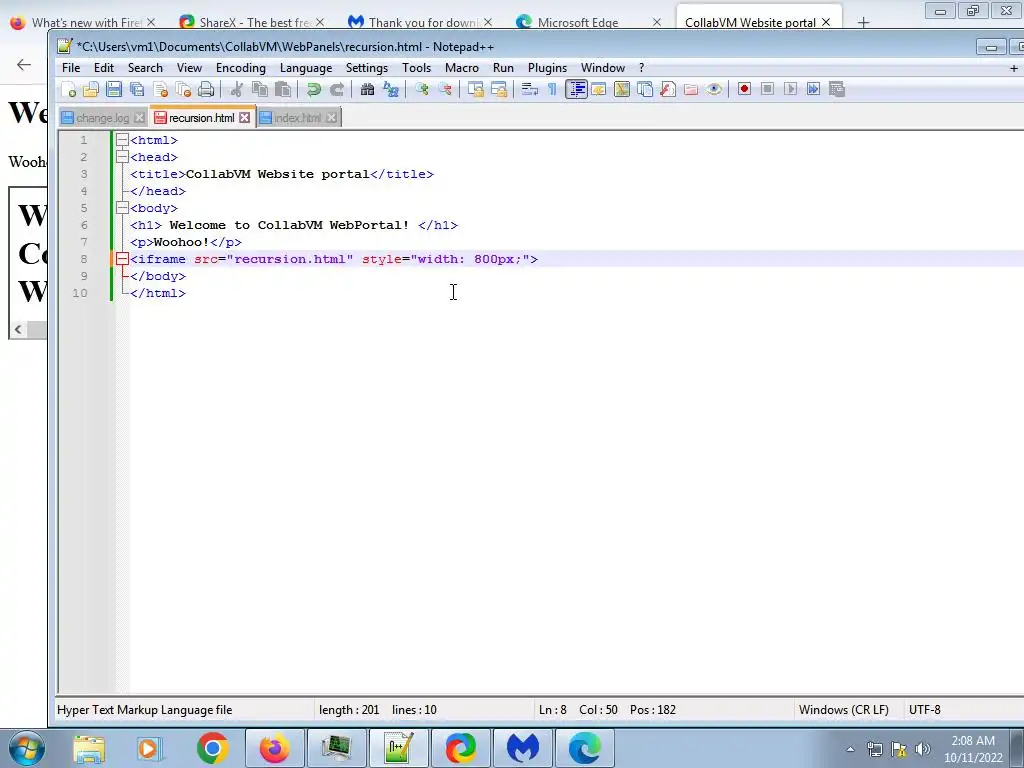Collapse the body fold on line 5
The width and height of the screenshot is (1024, 768).
(122, 208)
